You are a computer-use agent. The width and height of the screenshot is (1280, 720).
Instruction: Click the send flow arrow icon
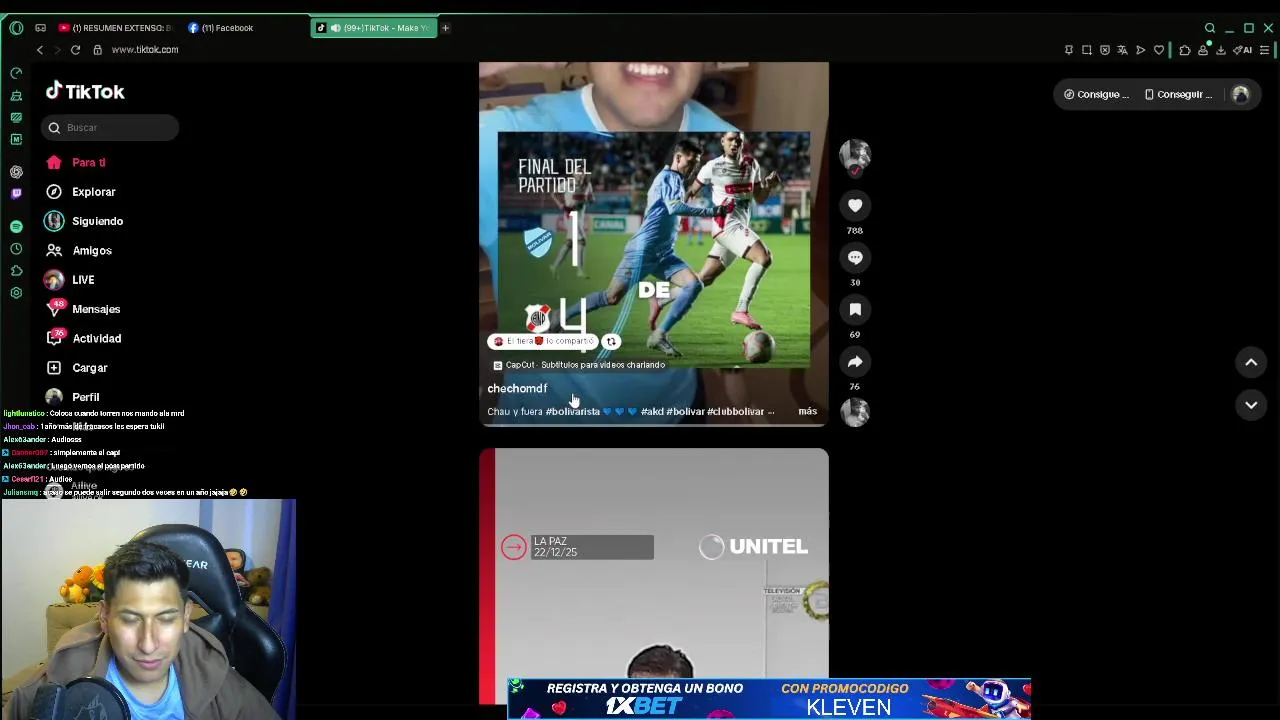1140,50
